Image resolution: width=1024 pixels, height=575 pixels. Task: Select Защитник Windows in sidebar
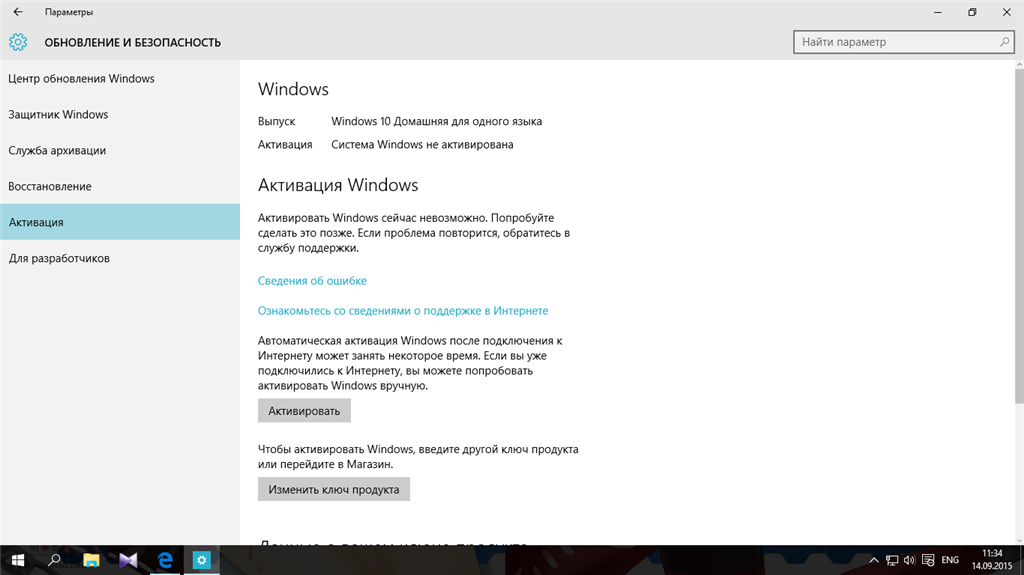[120, 114]
